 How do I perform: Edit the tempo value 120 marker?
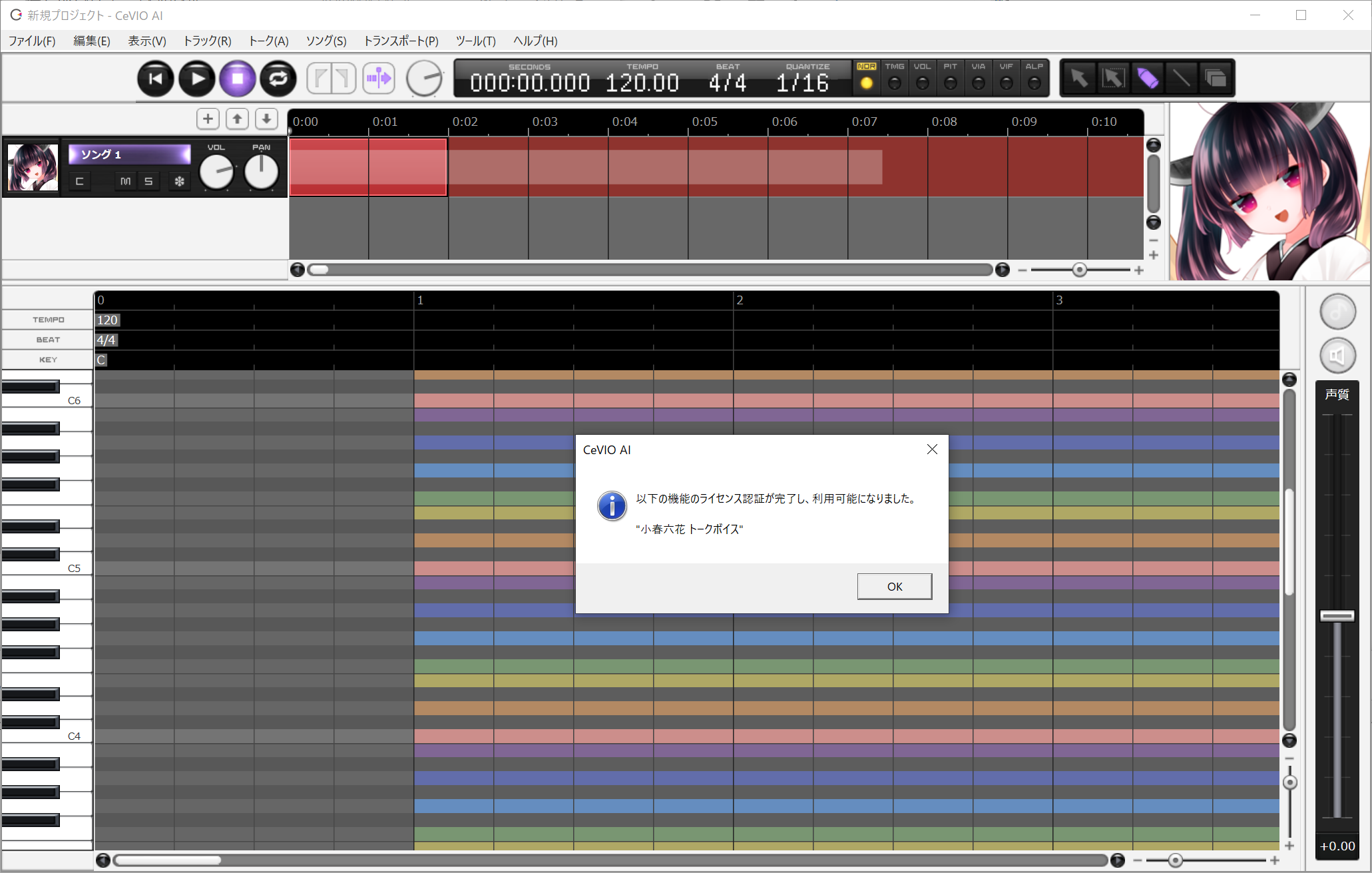click(x=107, y=320)
